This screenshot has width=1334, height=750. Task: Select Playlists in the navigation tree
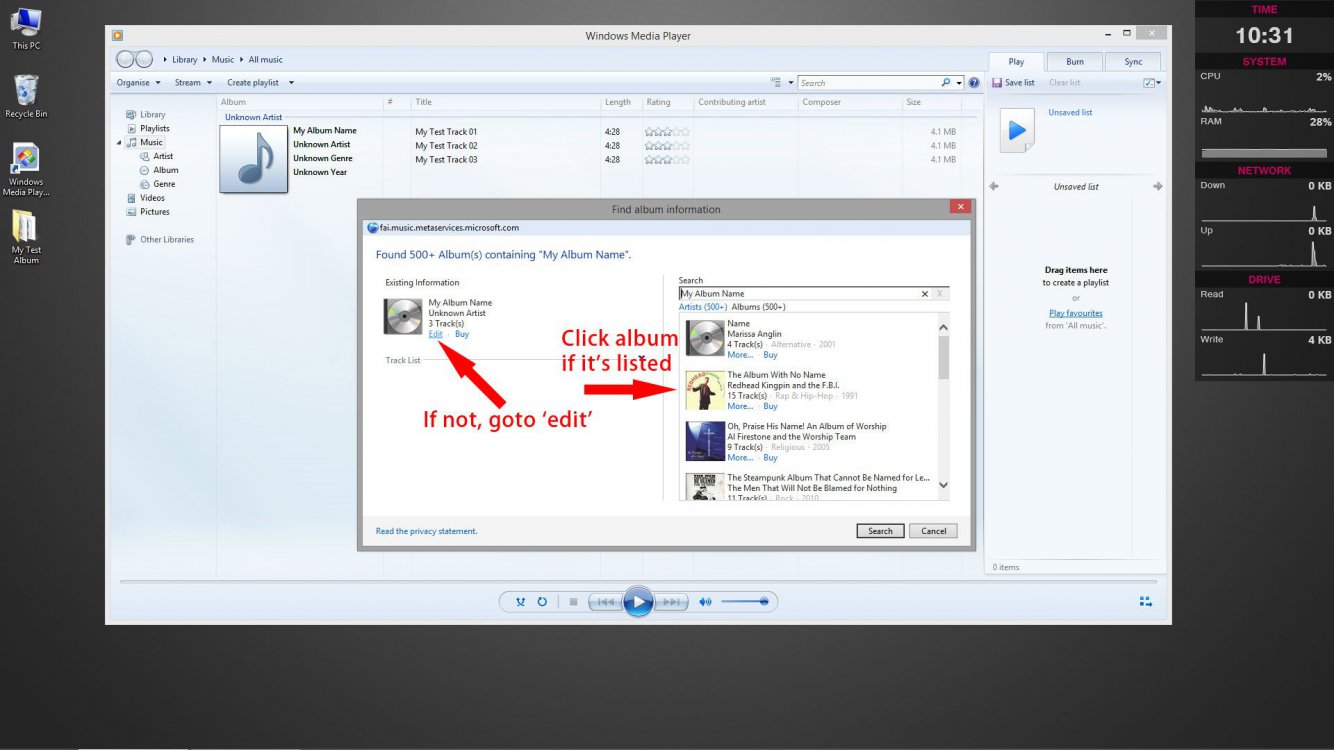coord(155,128)
